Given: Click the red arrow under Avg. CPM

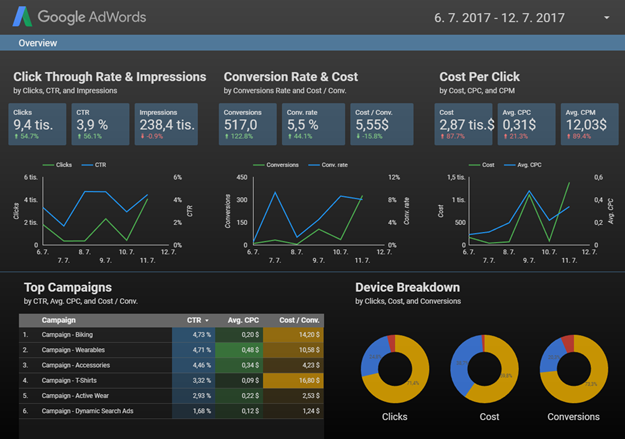Looking at the screenshot, I should pyautogui.click(x=568, y=136).
